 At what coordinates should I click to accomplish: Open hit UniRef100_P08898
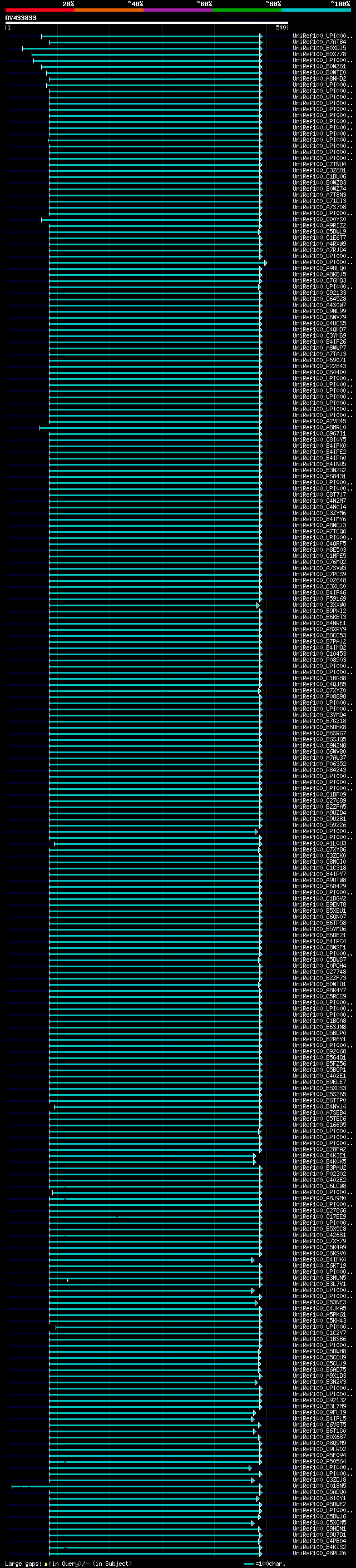coord(319,696)
